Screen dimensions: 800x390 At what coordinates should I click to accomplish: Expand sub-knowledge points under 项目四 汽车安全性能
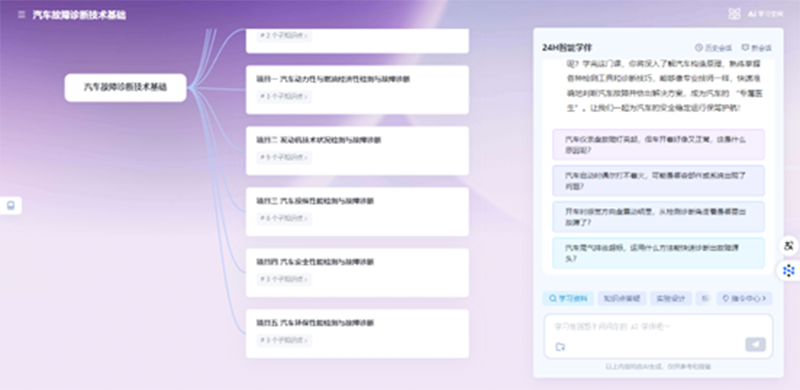point(284,279)
